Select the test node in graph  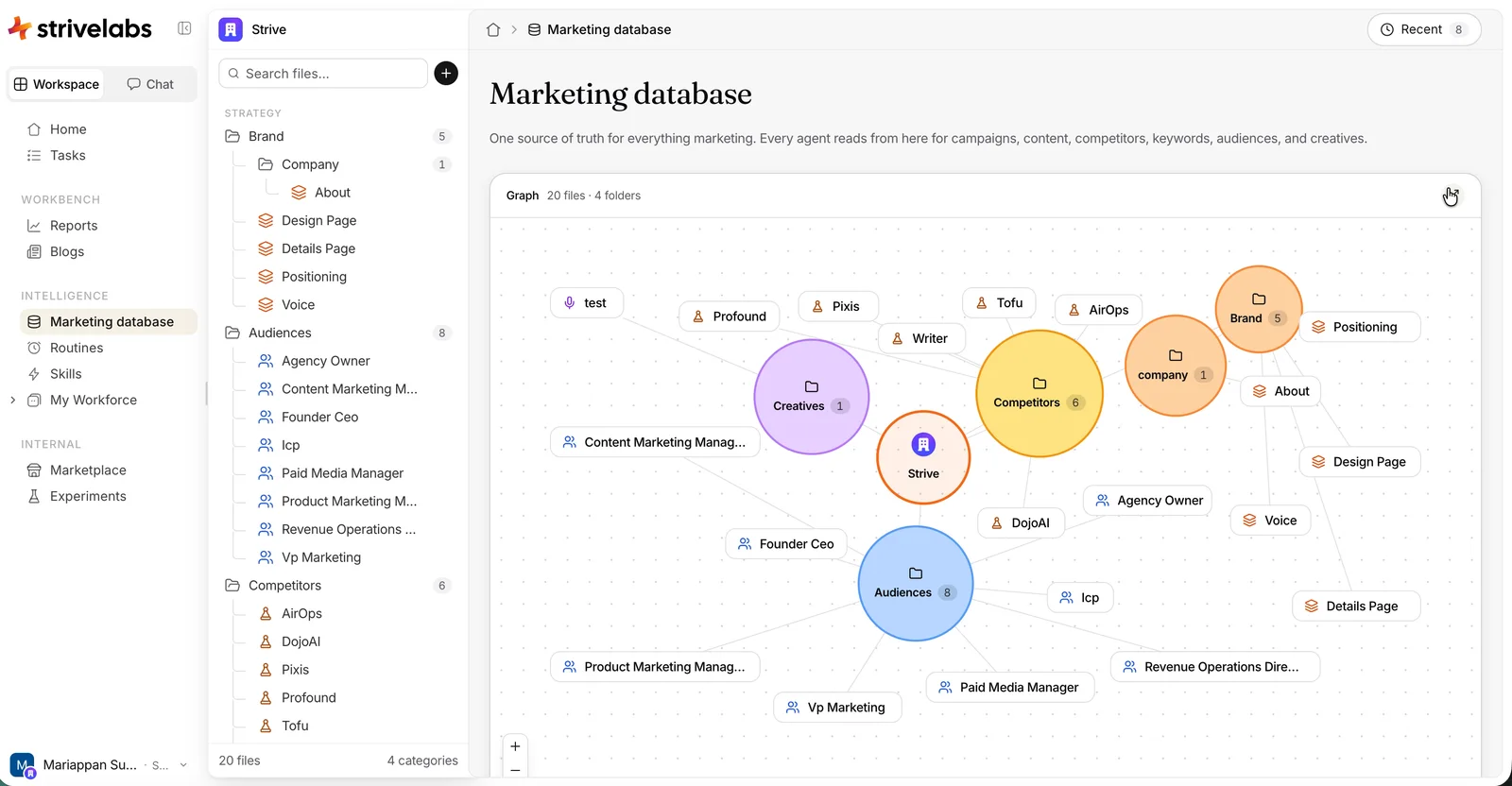tap(587, 303)
